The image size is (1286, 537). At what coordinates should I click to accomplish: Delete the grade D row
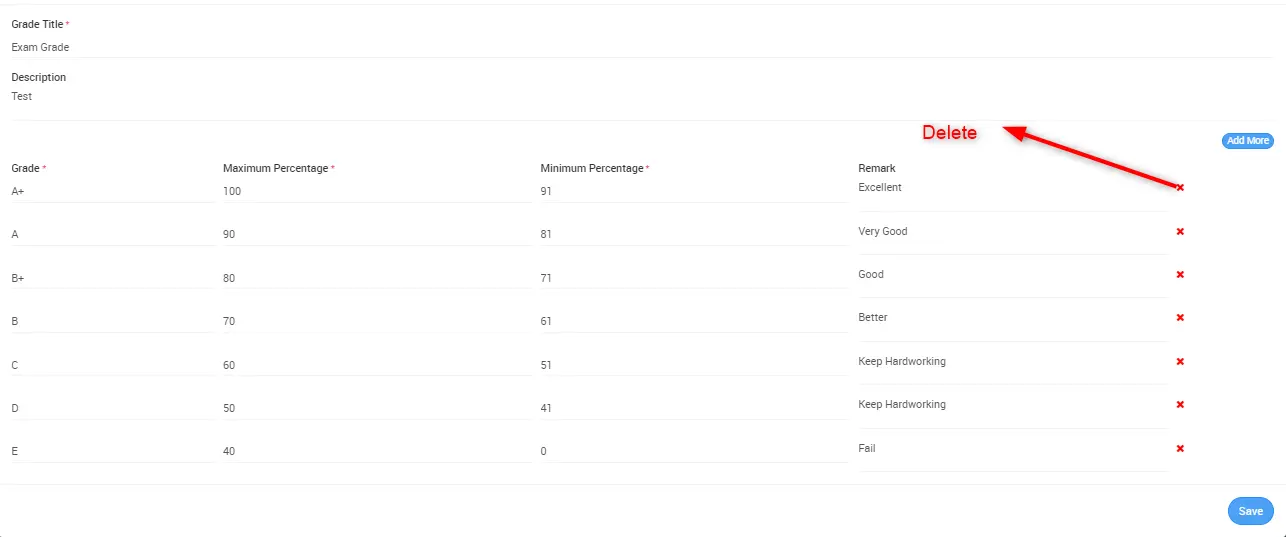tap(1180, 404)
